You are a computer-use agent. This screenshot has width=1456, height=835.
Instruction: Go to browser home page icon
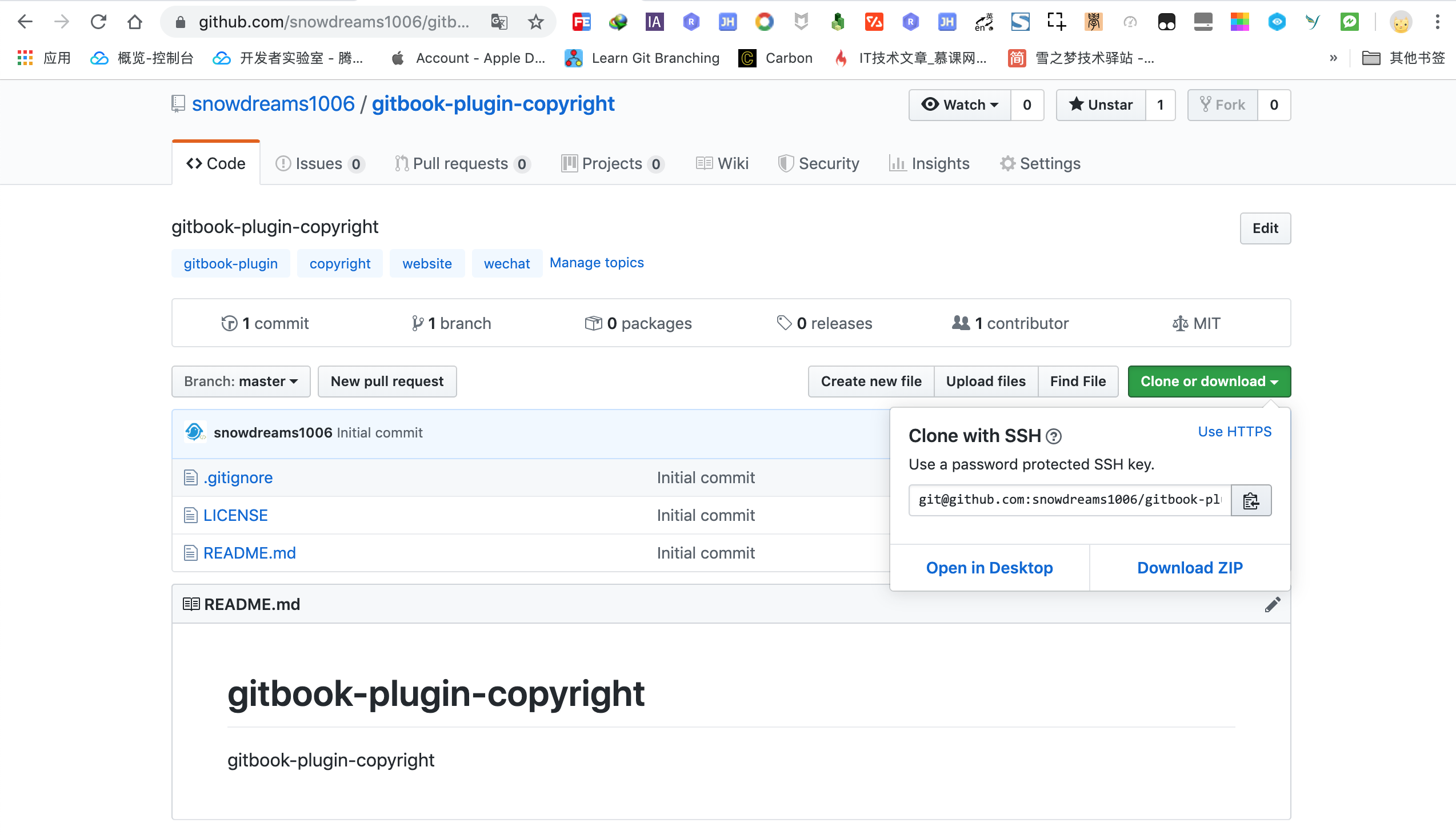coord(135,22)
